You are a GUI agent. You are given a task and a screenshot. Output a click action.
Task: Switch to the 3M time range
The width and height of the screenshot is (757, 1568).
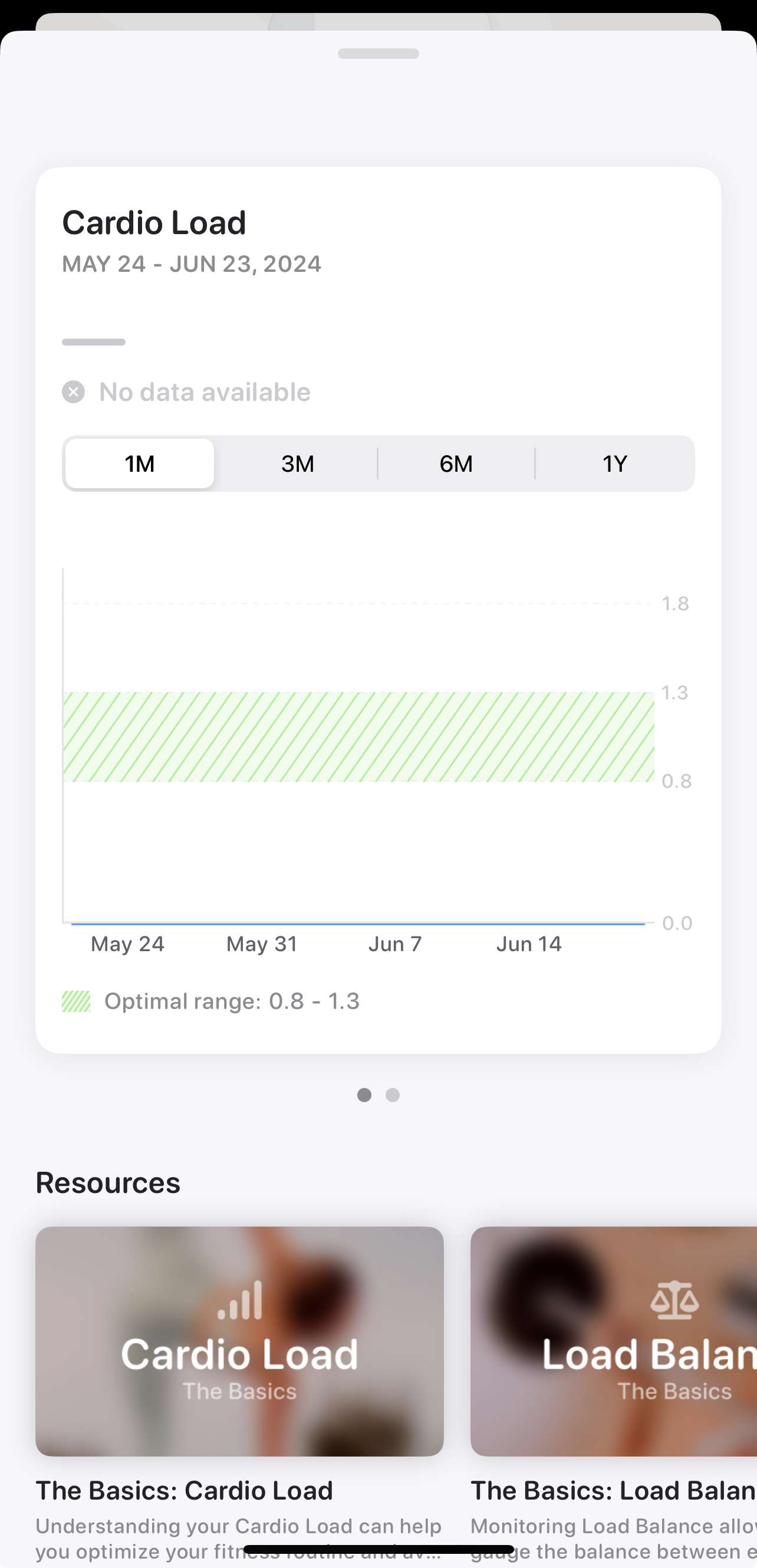coord(298,464)
